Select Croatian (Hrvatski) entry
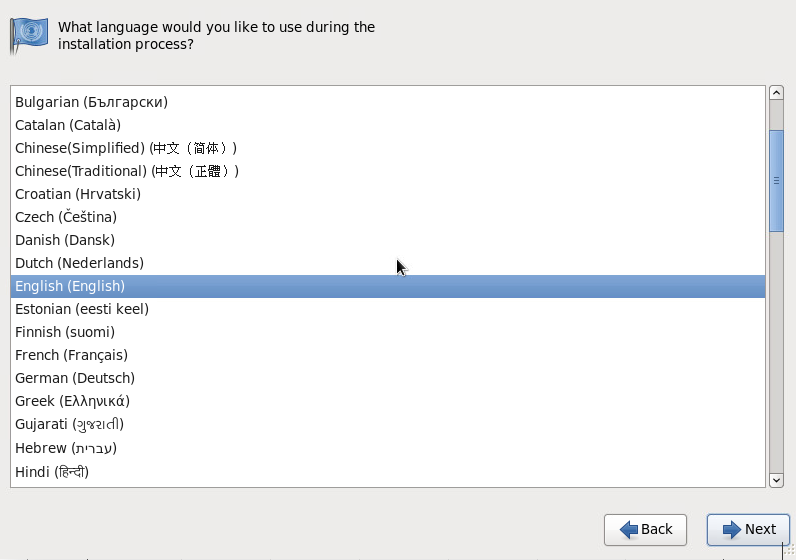This screenshot has width=796, height=560. point(388,194)
